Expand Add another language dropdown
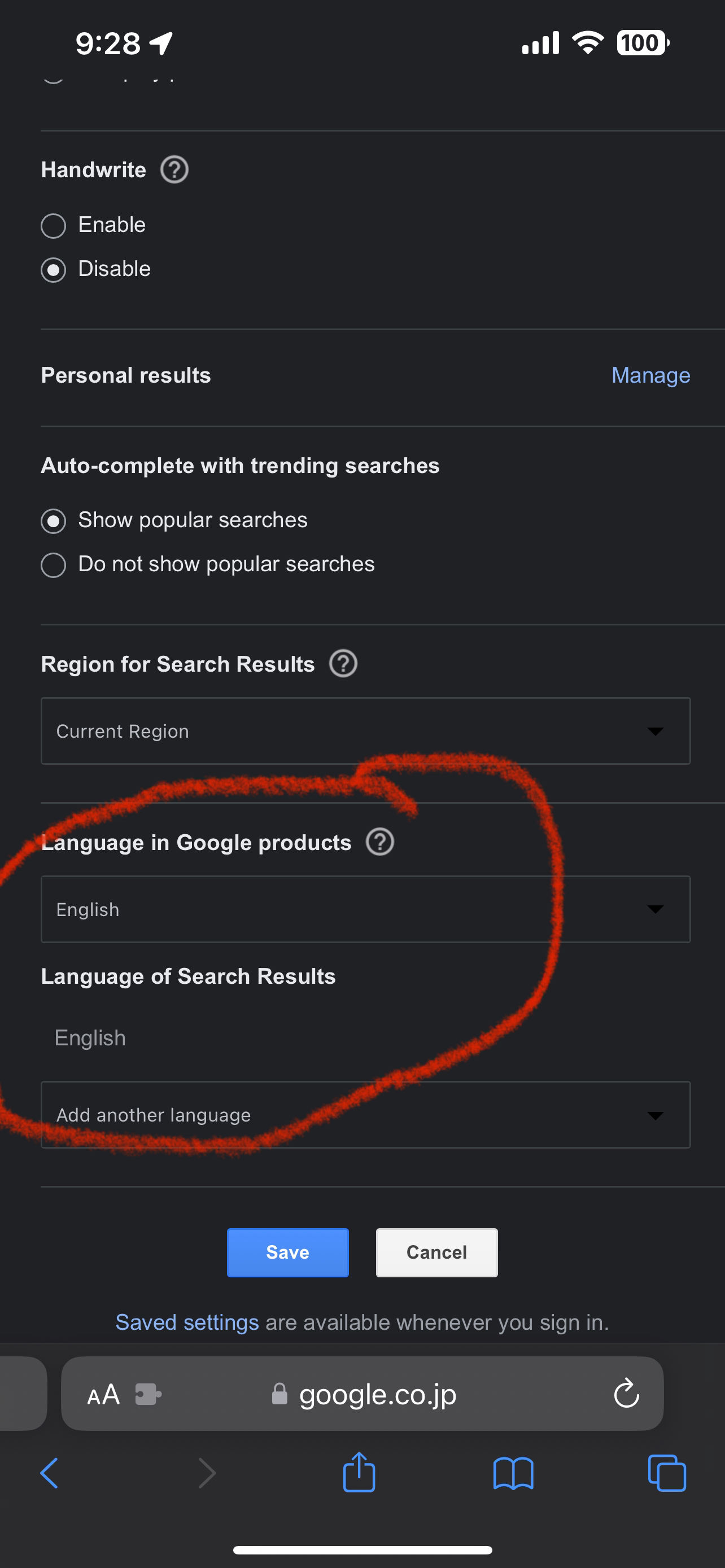The height and width of the screenshot is (1568, 725). [x=365, y=1115]
